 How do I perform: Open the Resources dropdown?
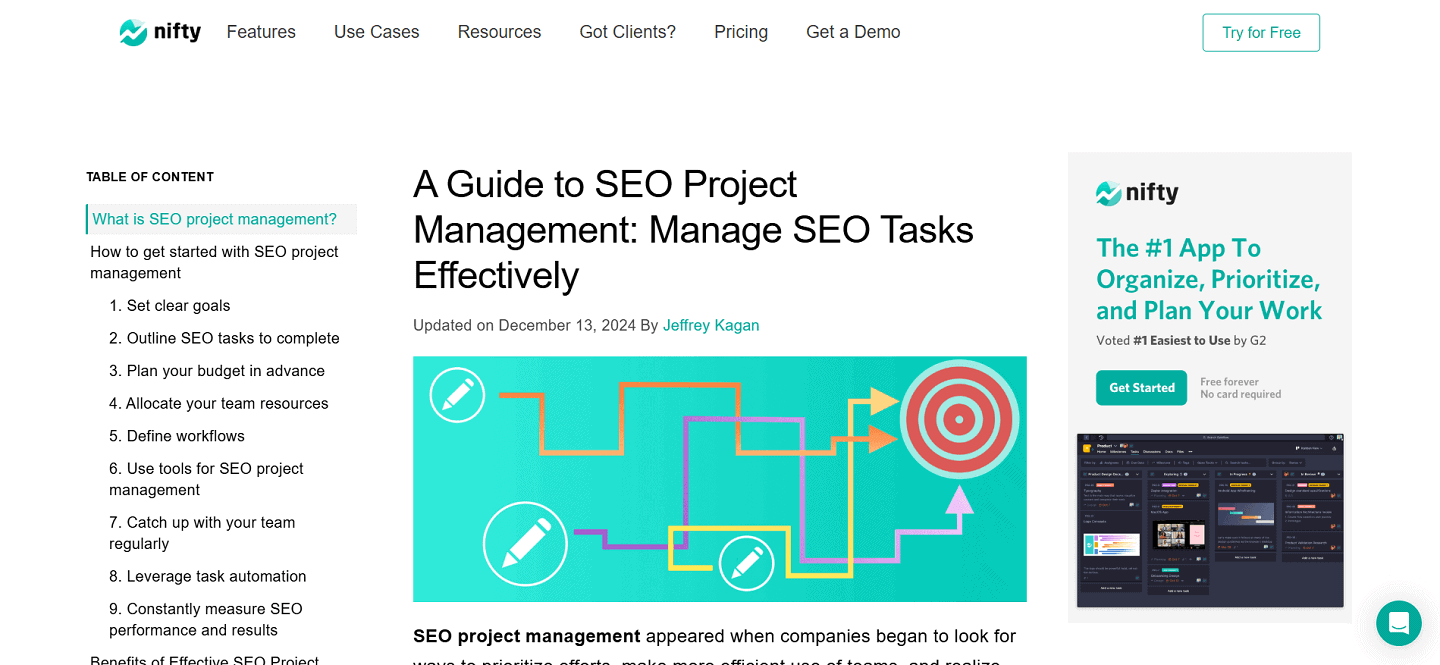click(x=499, y=32)
